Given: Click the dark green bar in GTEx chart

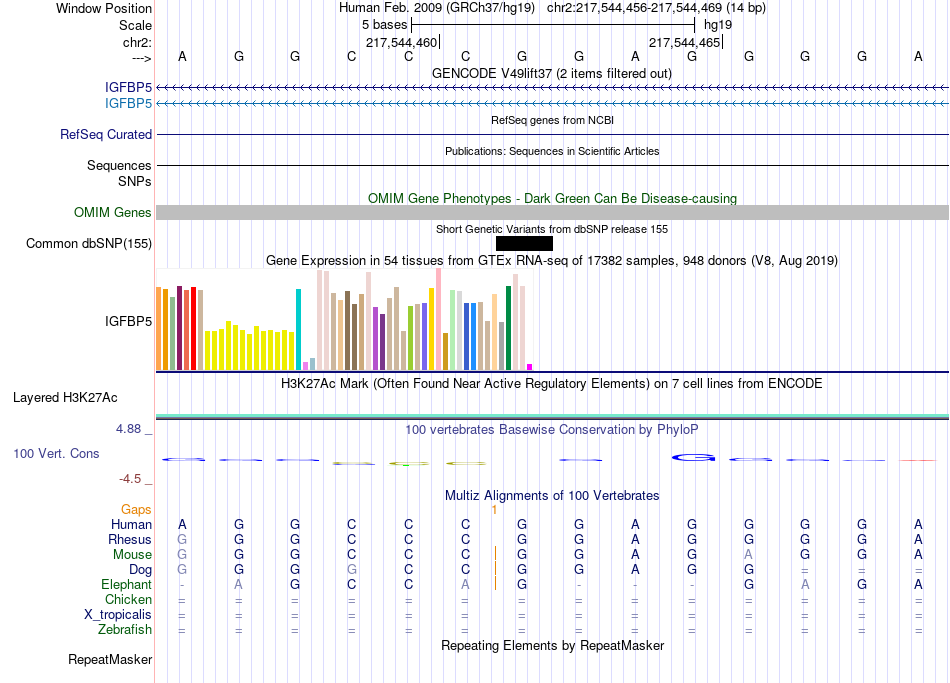Looking at the screenshot, I should (508, 328).
